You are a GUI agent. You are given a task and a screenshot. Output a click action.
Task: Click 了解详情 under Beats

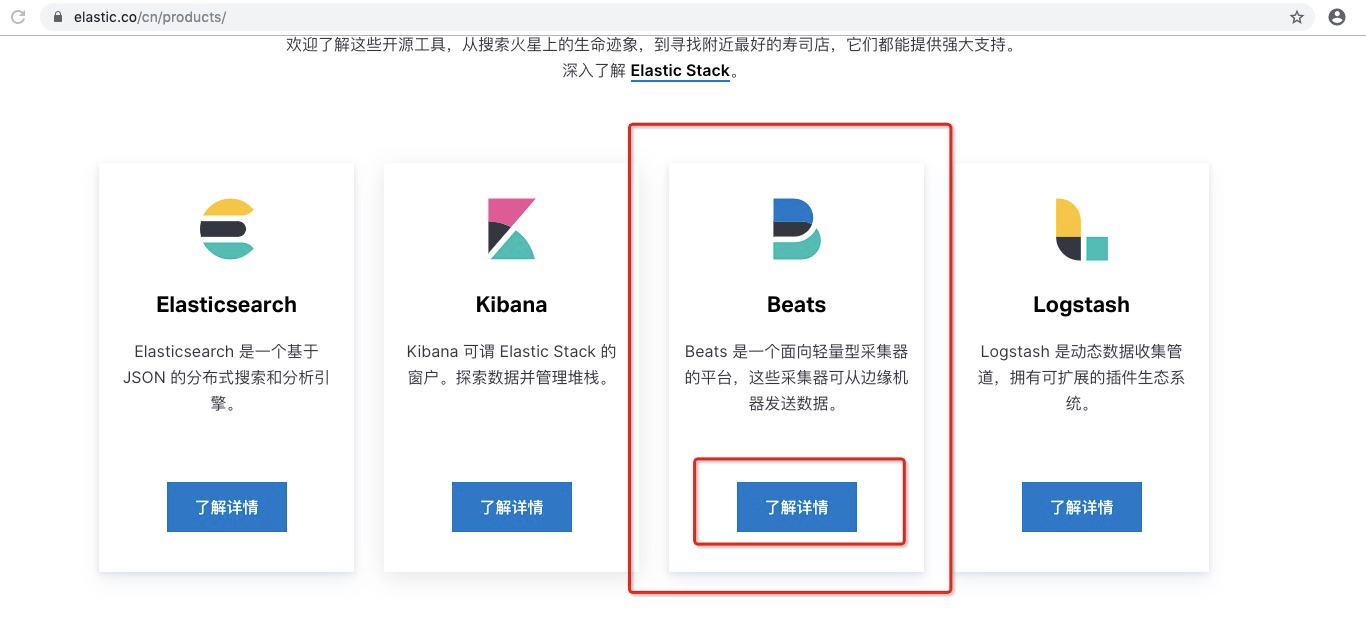point(796,507)
